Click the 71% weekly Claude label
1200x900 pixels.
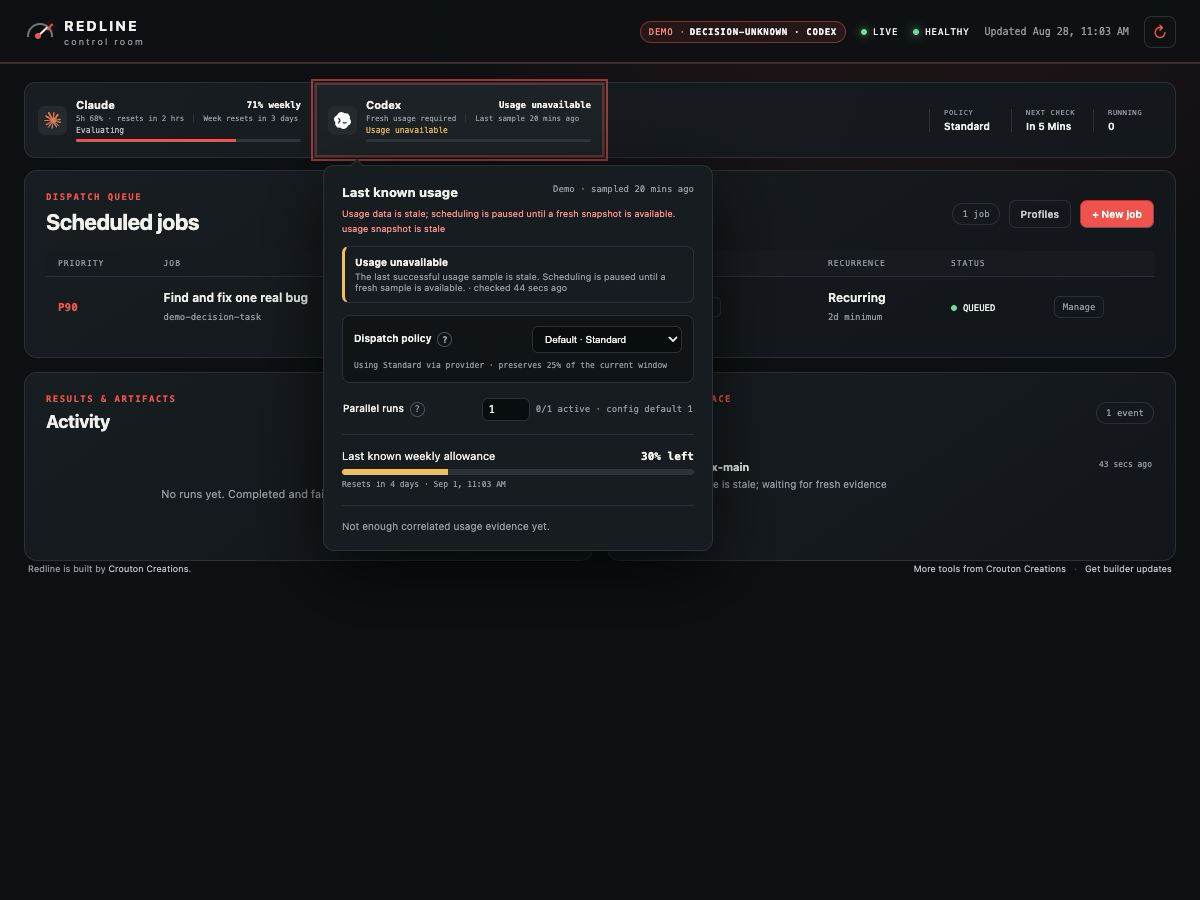[274, 105]
